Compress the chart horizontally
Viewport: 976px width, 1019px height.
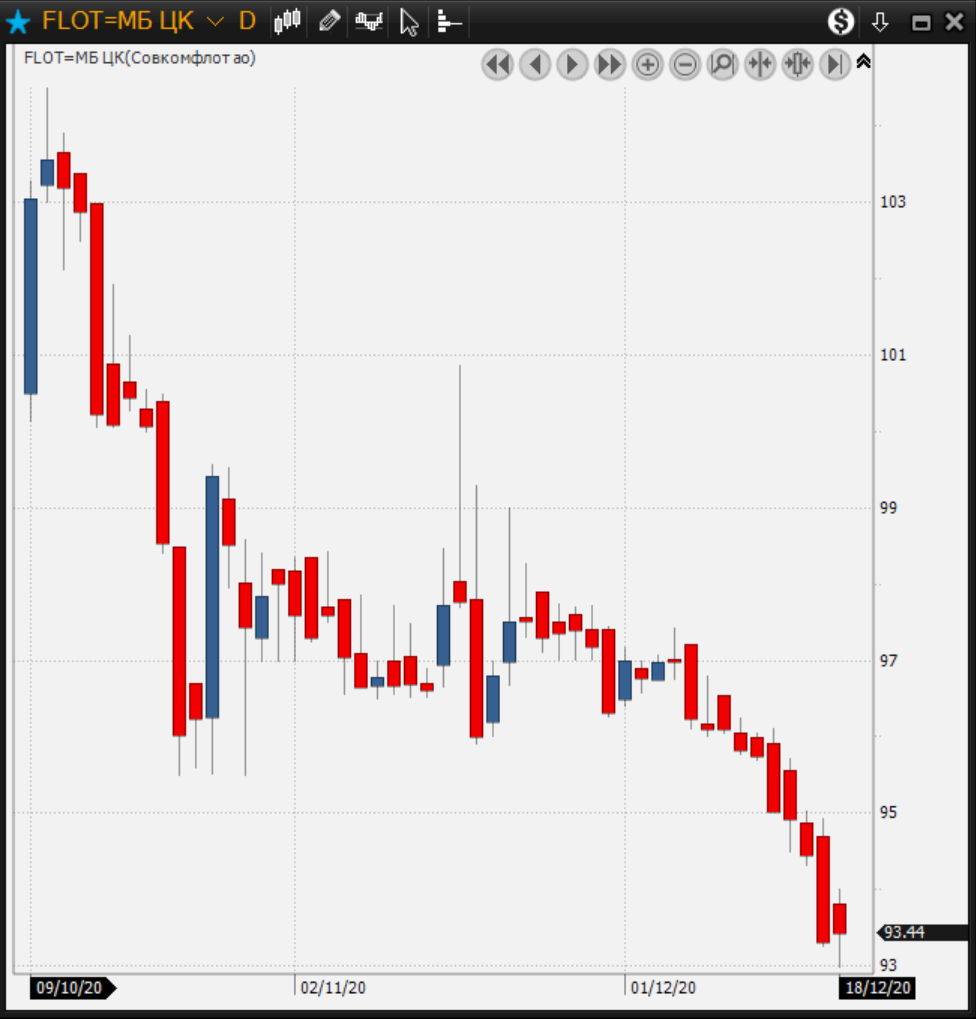pyautogui.click(x=760, y=65)
